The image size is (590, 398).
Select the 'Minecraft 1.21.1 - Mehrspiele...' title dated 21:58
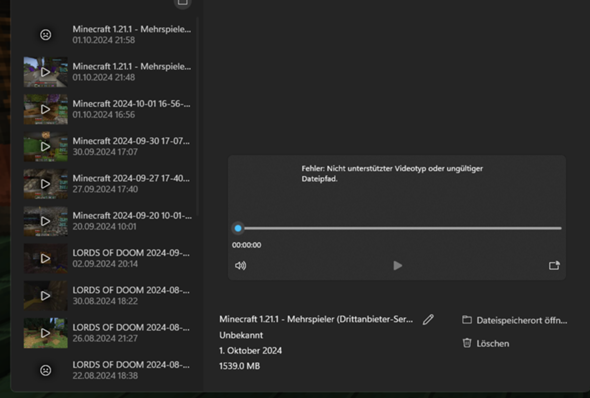tap(132, 29)
